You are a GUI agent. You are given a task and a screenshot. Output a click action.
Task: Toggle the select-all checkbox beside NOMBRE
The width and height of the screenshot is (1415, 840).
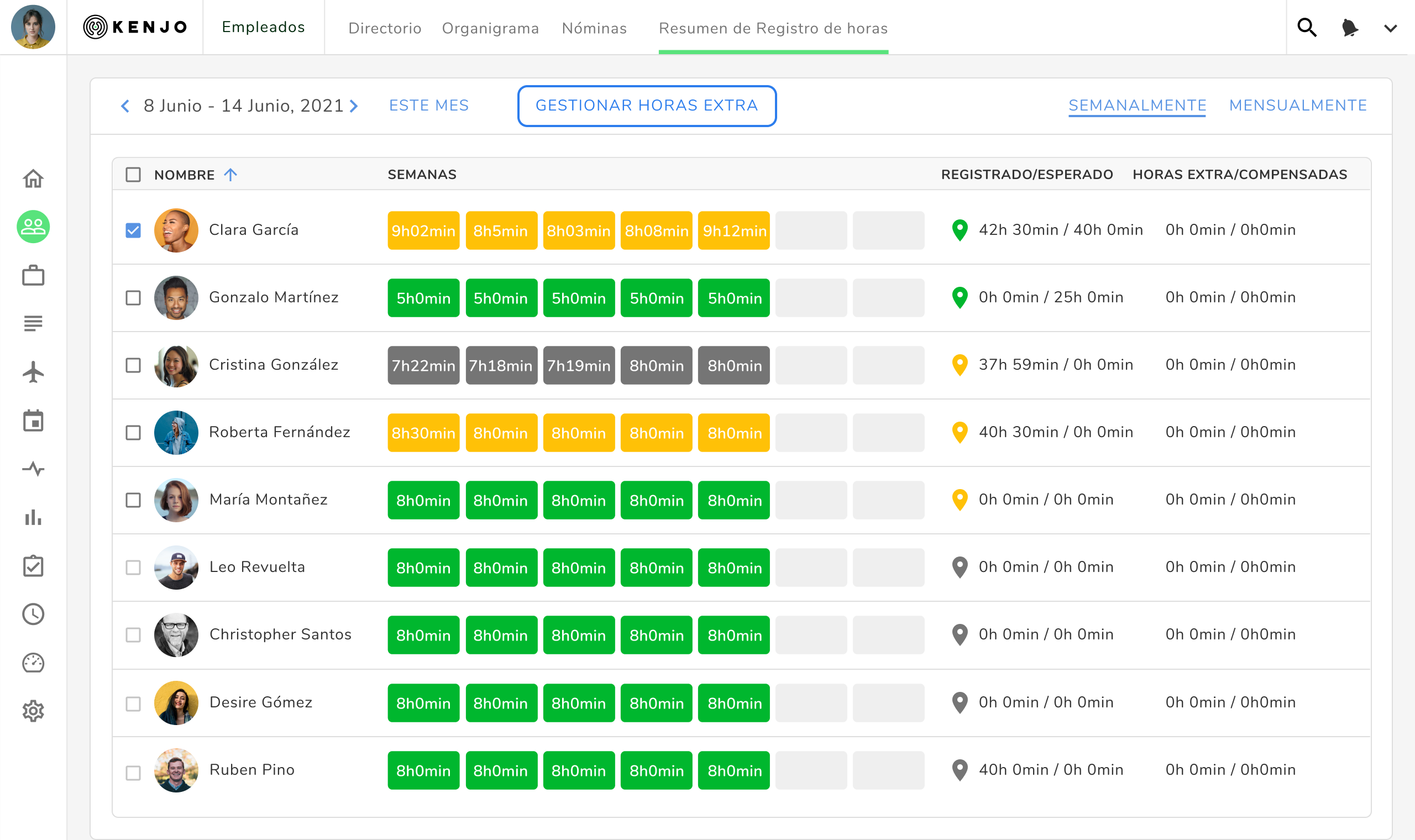tap(133, 174)
